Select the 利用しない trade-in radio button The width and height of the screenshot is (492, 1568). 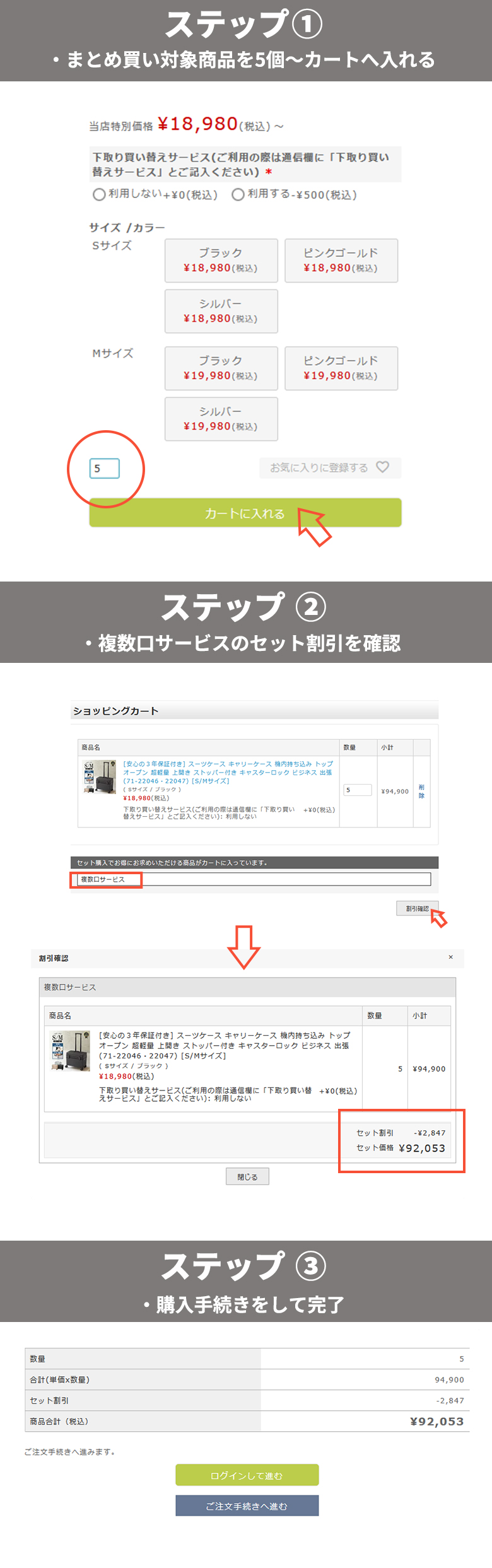click(x=99, y=194)
